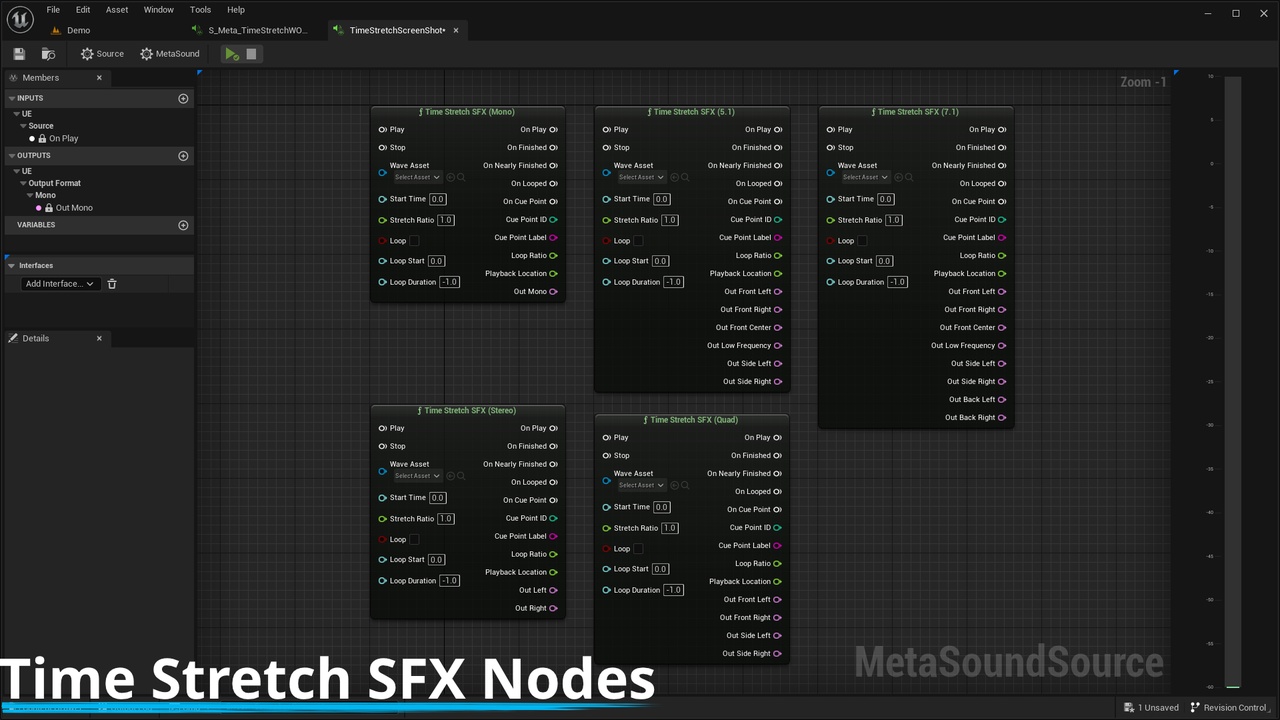Add a new output with the Outputs plus icon
This screenshot has height=720, width=1280.
pyautogui.click(x=183, y=156)
